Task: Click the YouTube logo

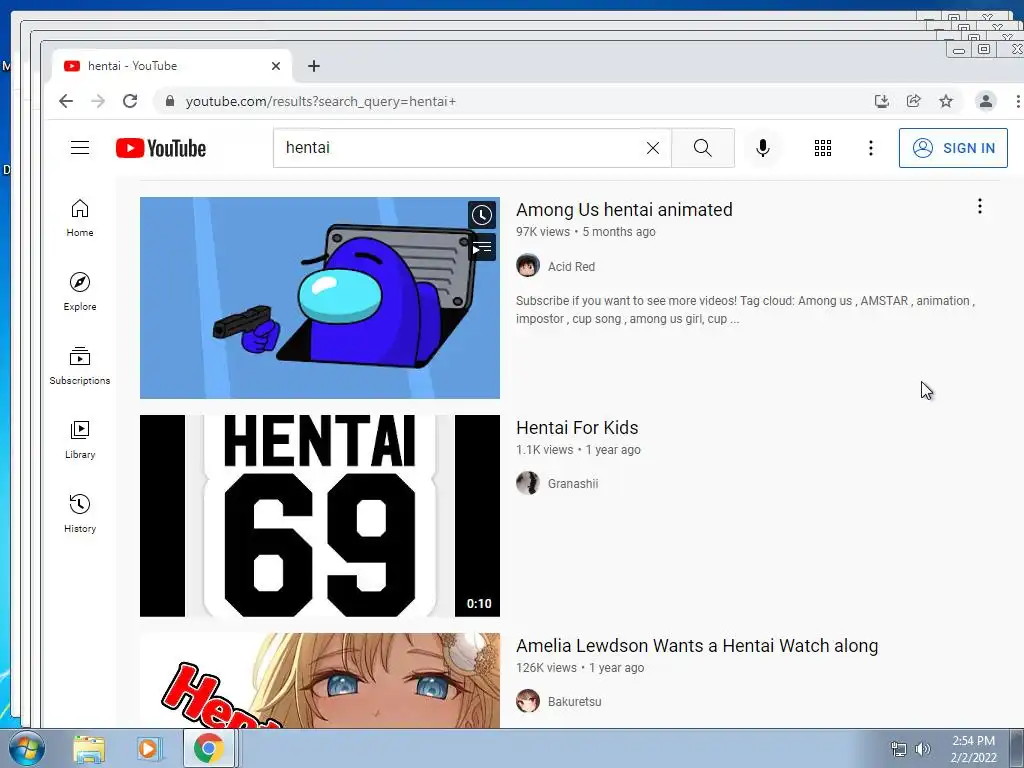Action: click(161, 148)
